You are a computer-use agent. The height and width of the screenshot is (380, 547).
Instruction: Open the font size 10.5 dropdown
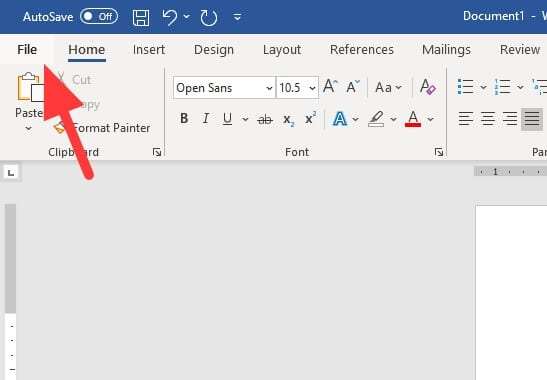(313, 88)
